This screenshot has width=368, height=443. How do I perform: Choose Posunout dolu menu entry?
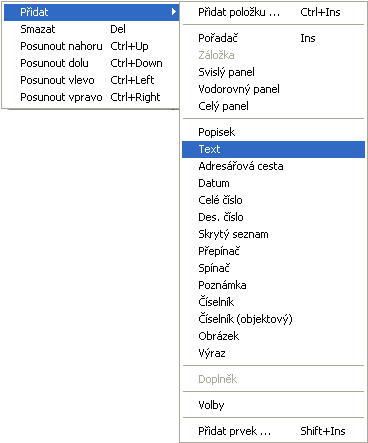click(91, 63)
